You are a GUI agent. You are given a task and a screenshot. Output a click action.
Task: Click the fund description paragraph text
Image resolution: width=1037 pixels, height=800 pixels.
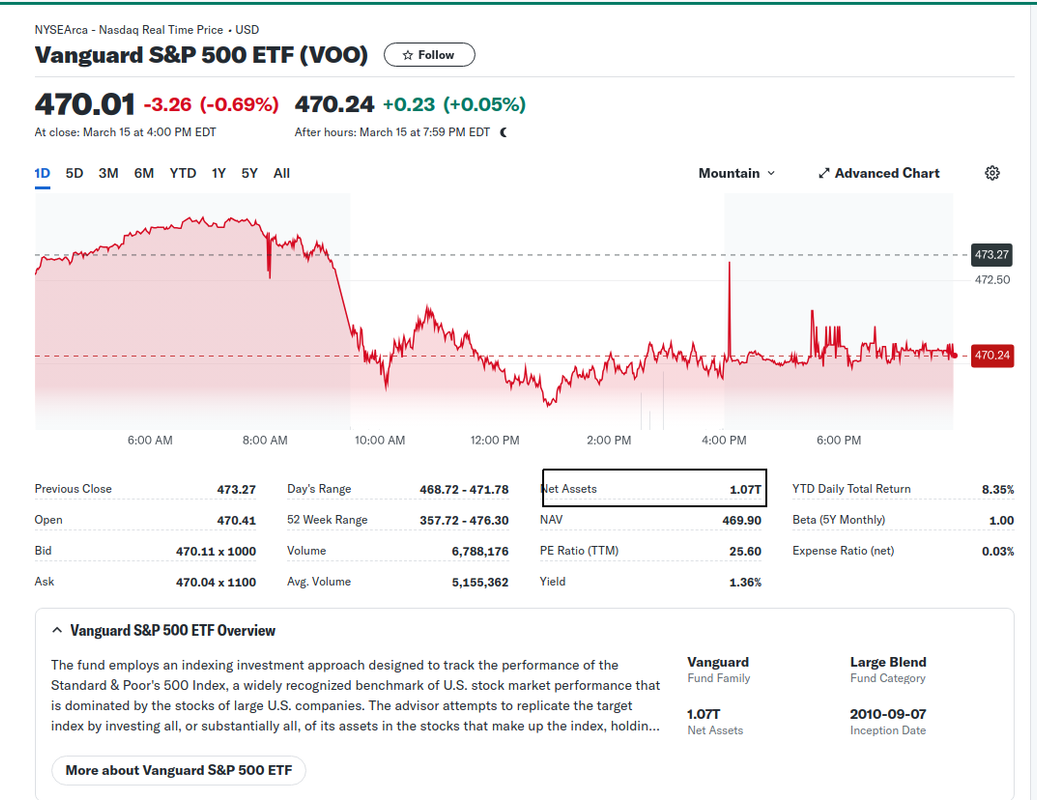(x=356, y=696)
